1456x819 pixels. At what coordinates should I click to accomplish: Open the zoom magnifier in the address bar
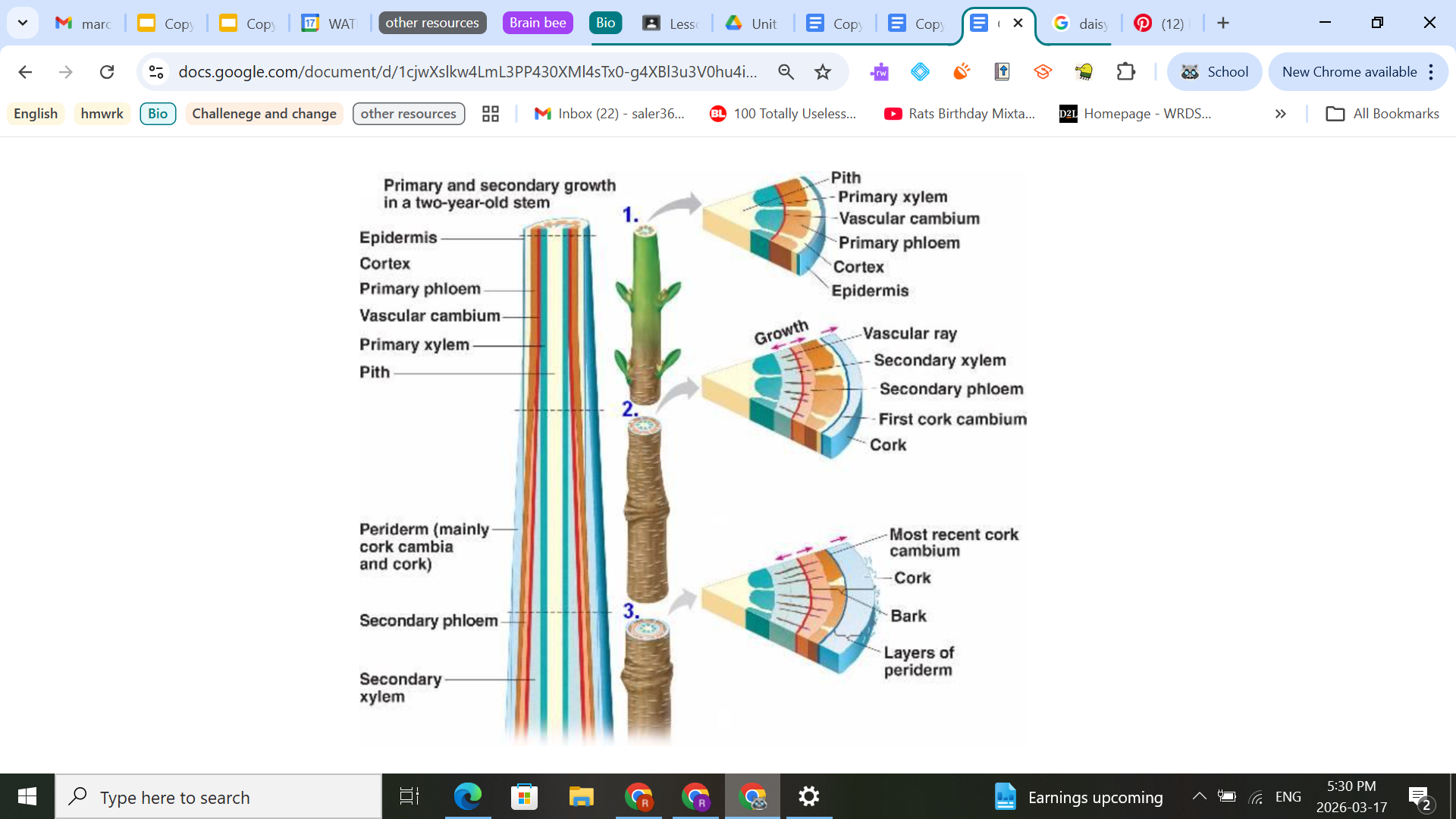786,72
